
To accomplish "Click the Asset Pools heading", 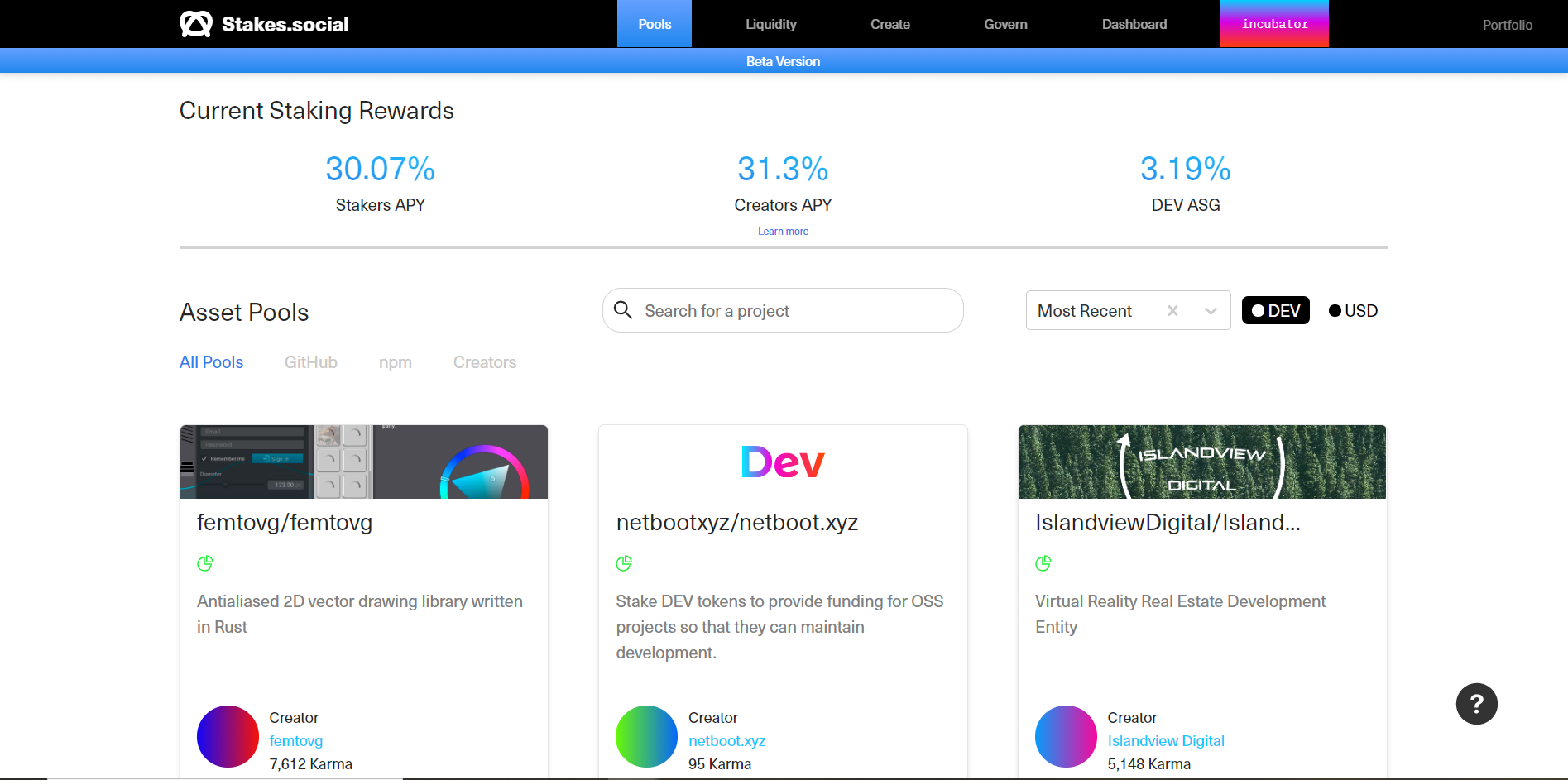I will tap(244, 313).
